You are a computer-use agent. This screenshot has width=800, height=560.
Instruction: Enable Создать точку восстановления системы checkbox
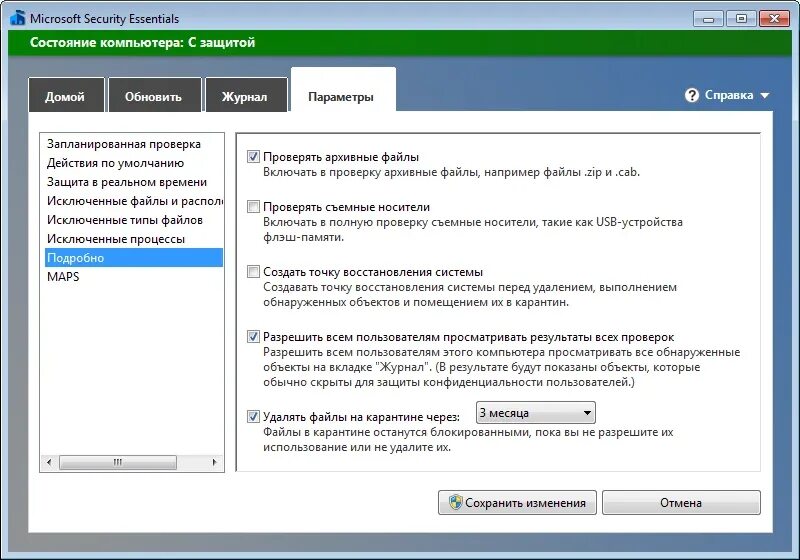(253, 271)
